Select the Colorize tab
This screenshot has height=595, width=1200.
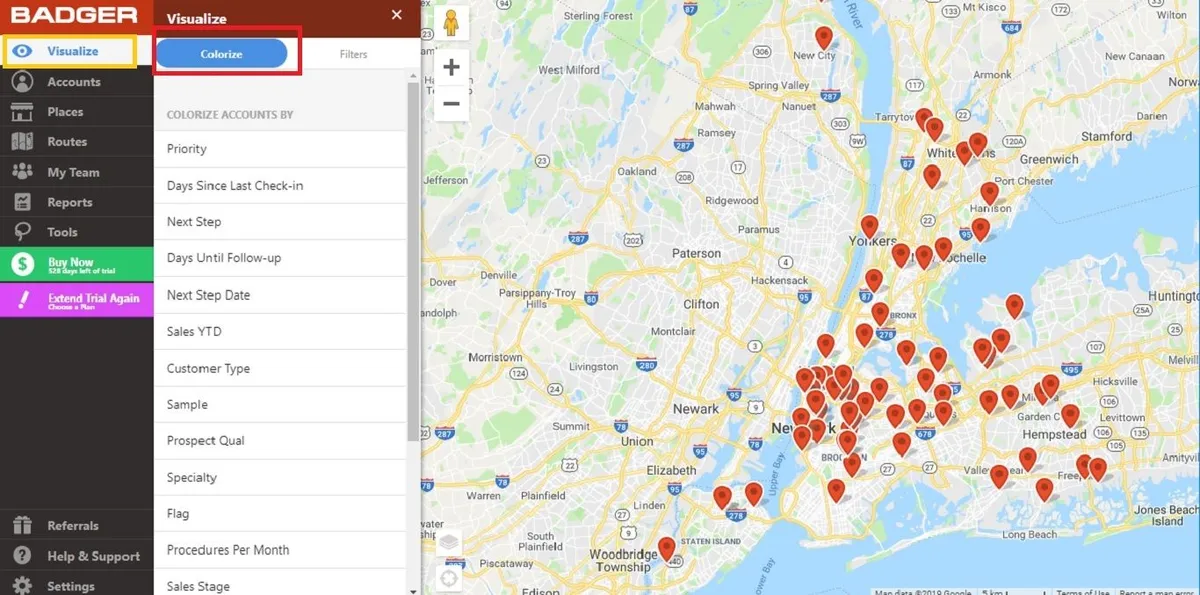click(222, 54)
